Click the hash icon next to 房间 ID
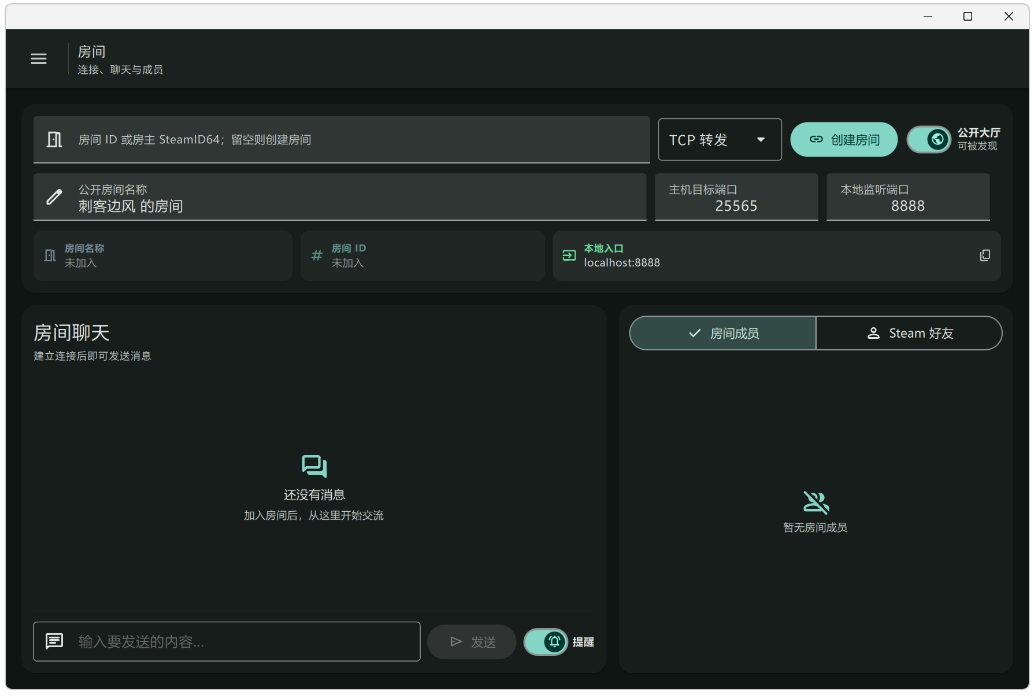1035x698 pixels. point(317,256)
